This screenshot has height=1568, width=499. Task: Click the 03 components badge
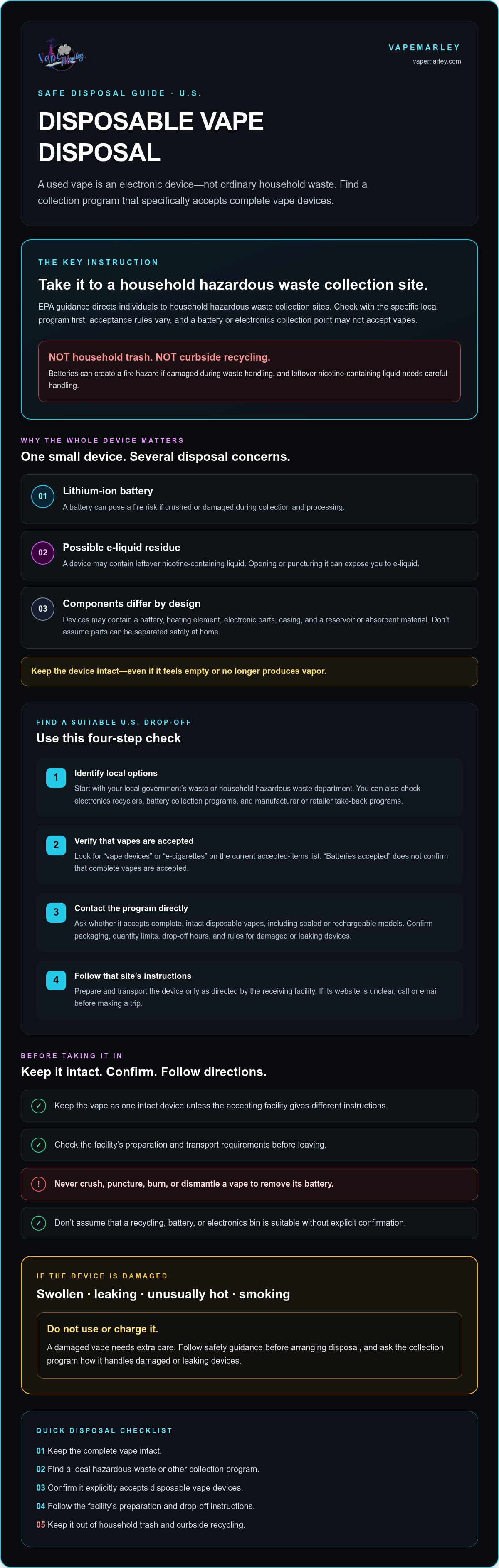tap(43, 609)
